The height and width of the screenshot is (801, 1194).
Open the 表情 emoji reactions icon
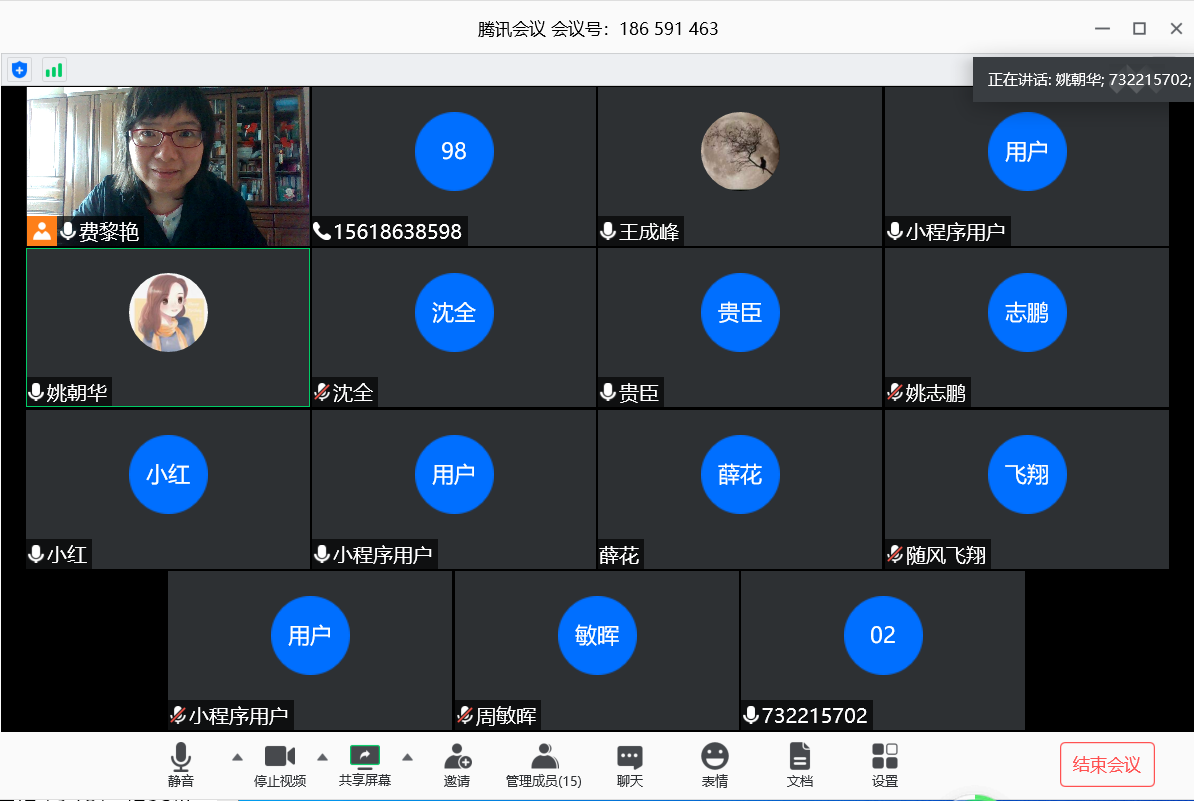coord(714,758)
